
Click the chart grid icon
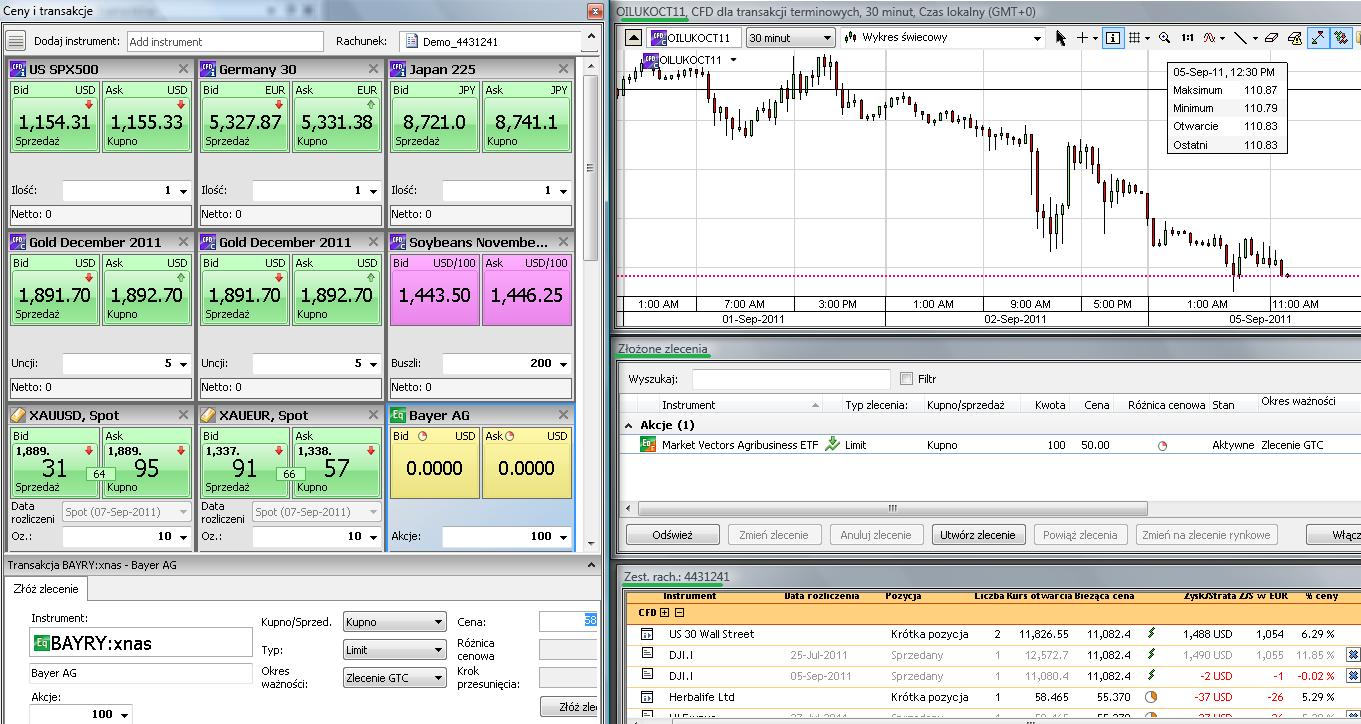[1135, 38]
